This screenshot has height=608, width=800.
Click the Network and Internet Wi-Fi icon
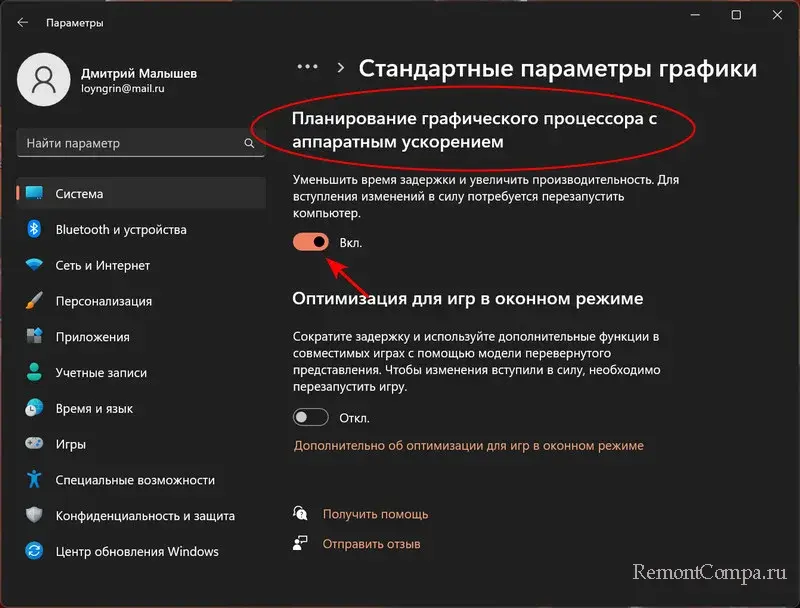pos(35,266)
